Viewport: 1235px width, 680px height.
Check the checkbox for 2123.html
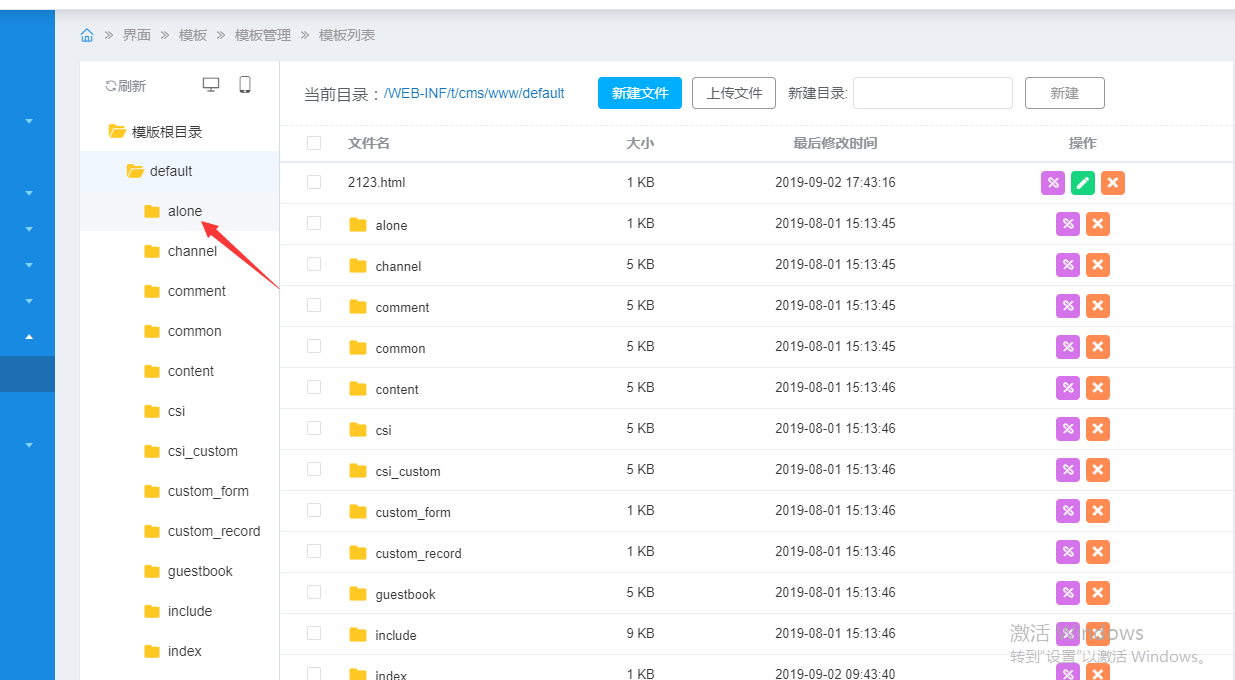tap(314, 182)
